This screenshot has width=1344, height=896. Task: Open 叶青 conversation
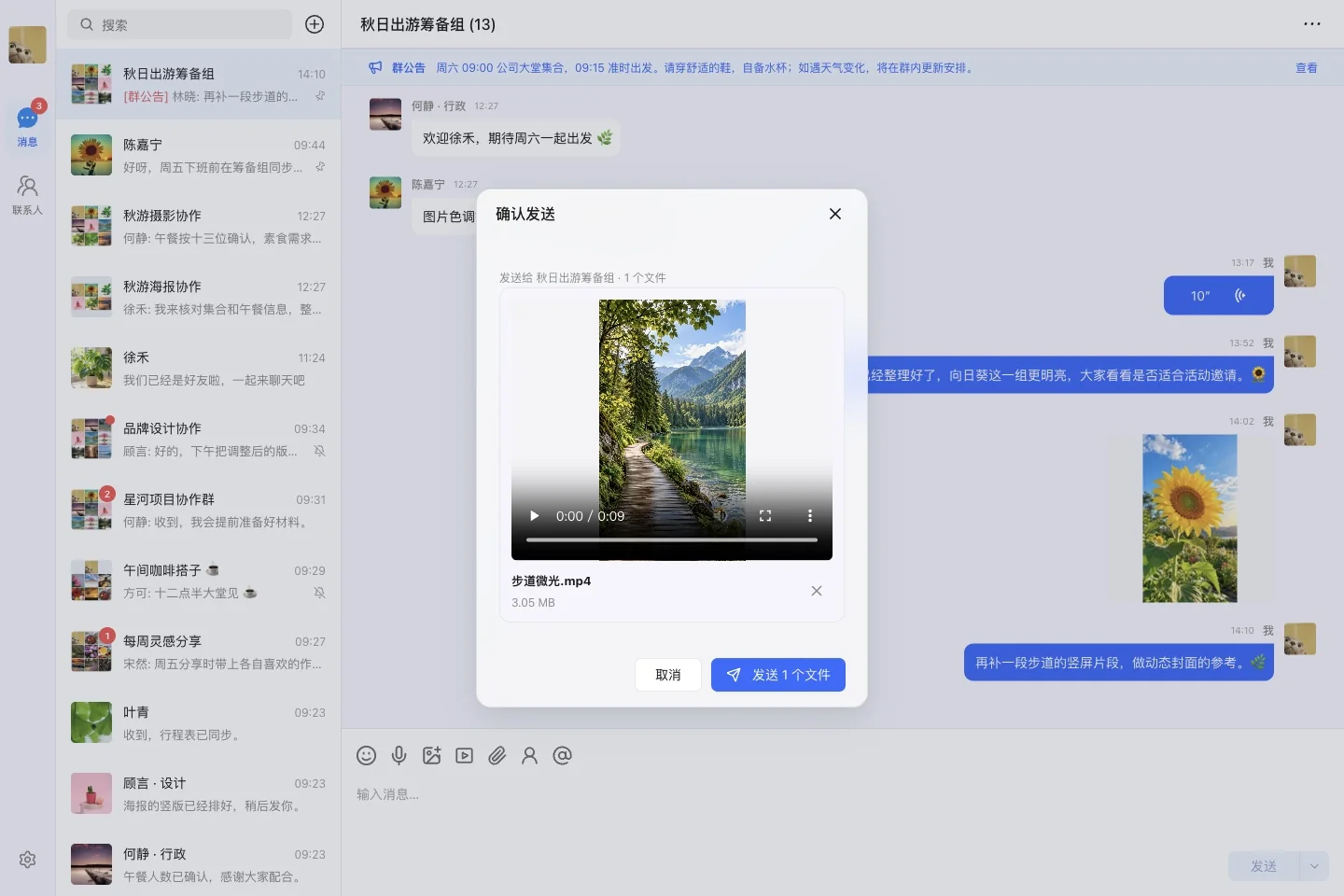click(198, 722)
